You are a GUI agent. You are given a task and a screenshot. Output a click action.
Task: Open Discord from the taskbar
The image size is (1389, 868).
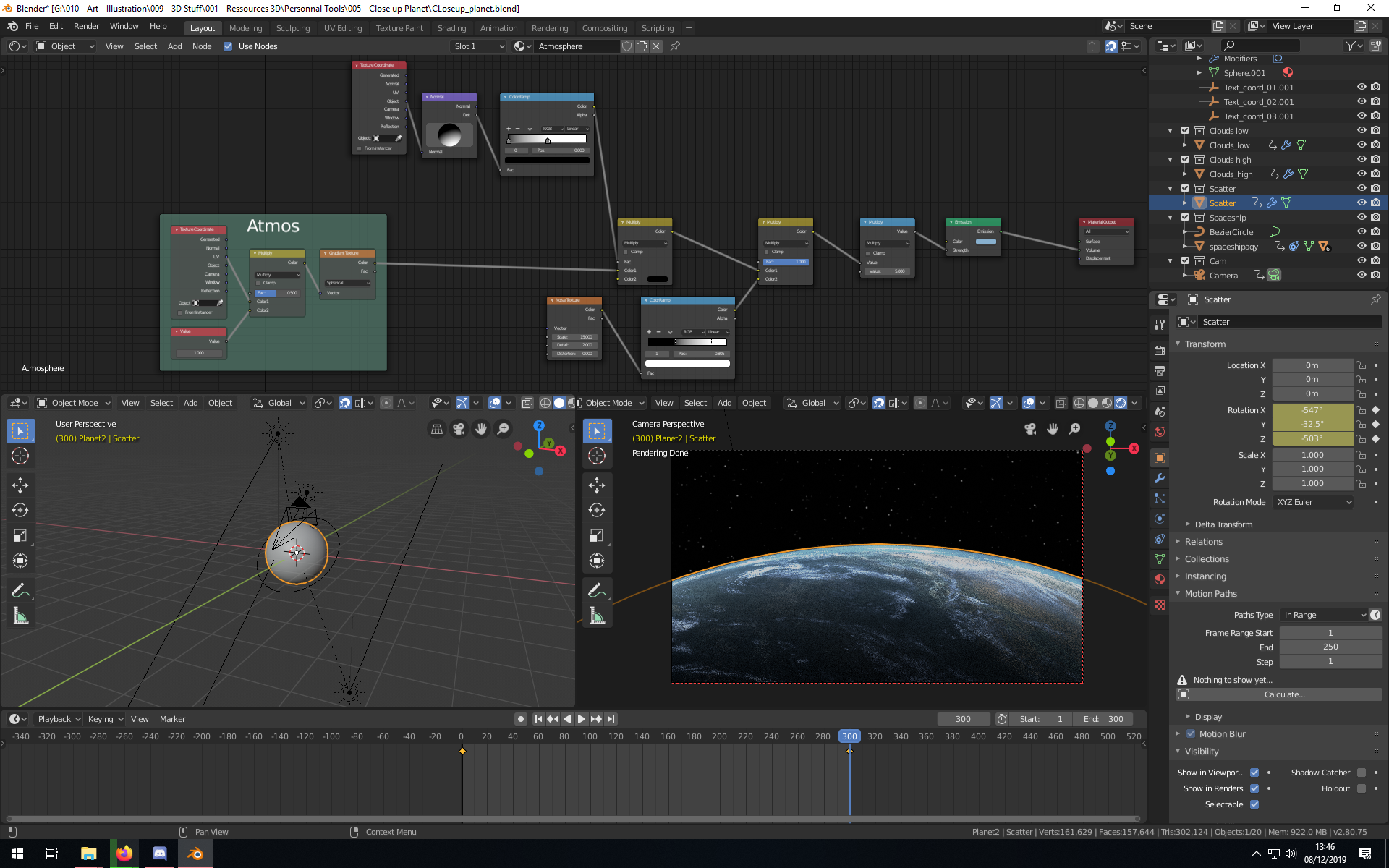coord(160,854)
